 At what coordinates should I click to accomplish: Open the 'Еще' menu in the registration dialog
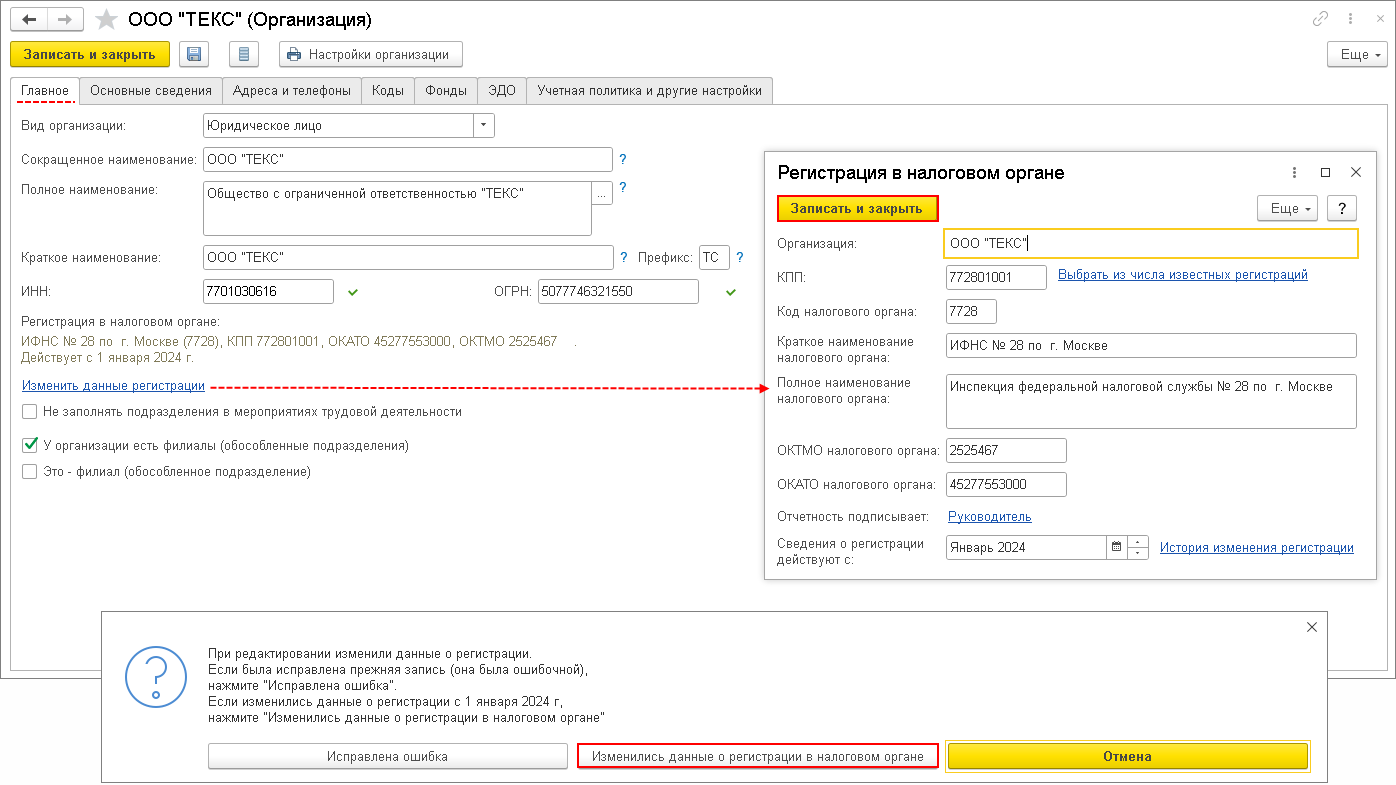[x=1287, y=208]
